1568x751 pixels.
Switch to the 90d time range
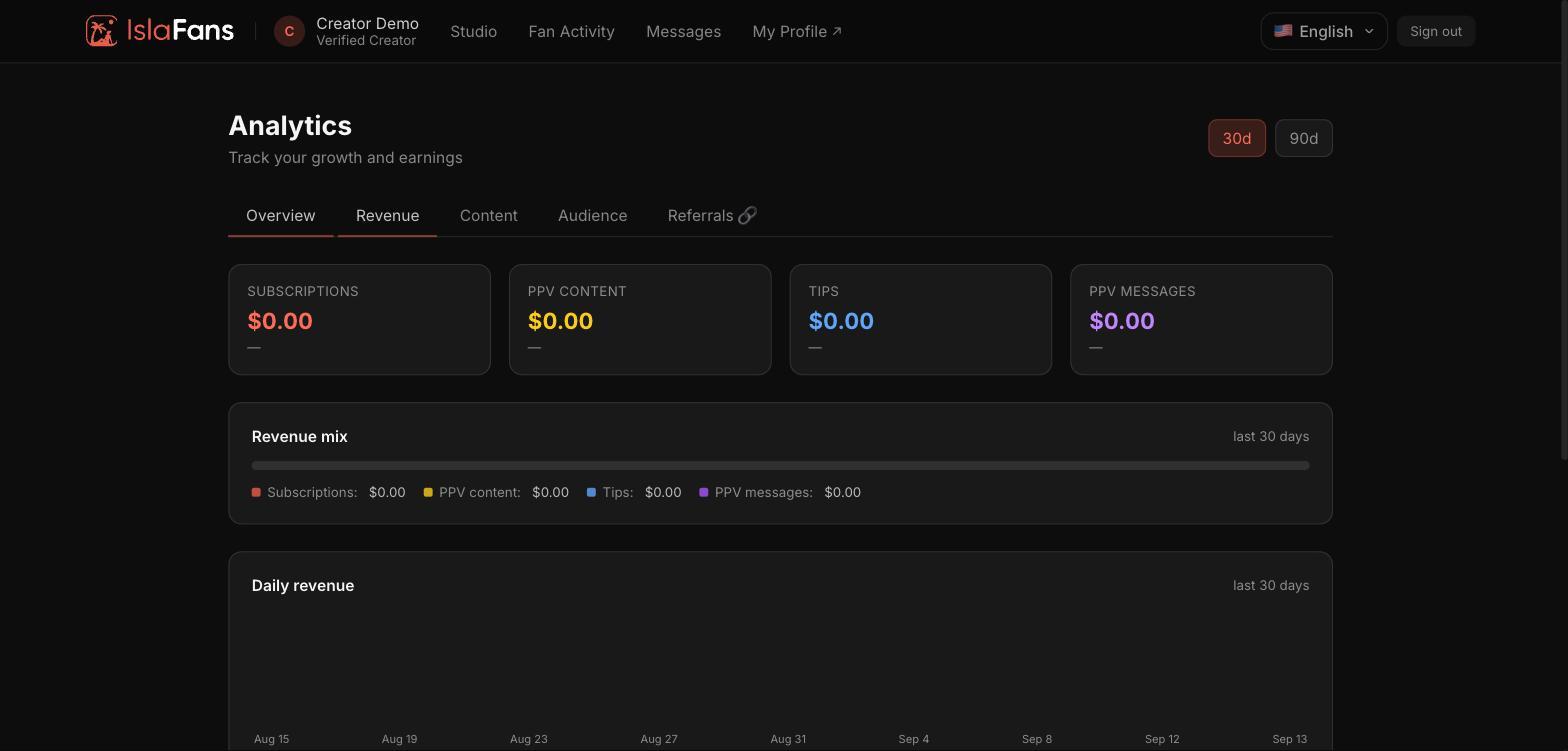[x=1304, y=138]
